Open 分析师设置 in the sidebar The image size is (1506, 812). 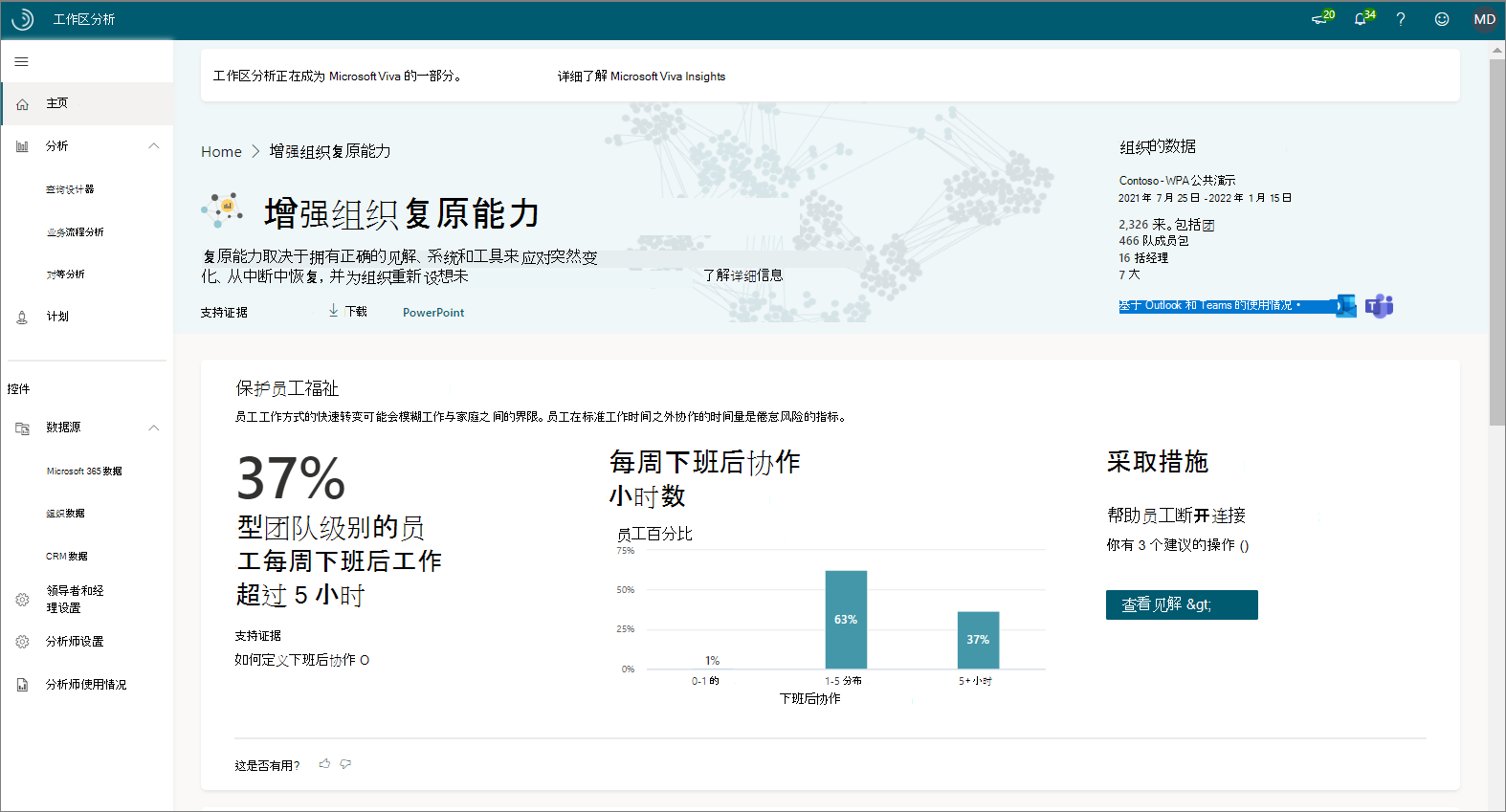pos(75,642)
